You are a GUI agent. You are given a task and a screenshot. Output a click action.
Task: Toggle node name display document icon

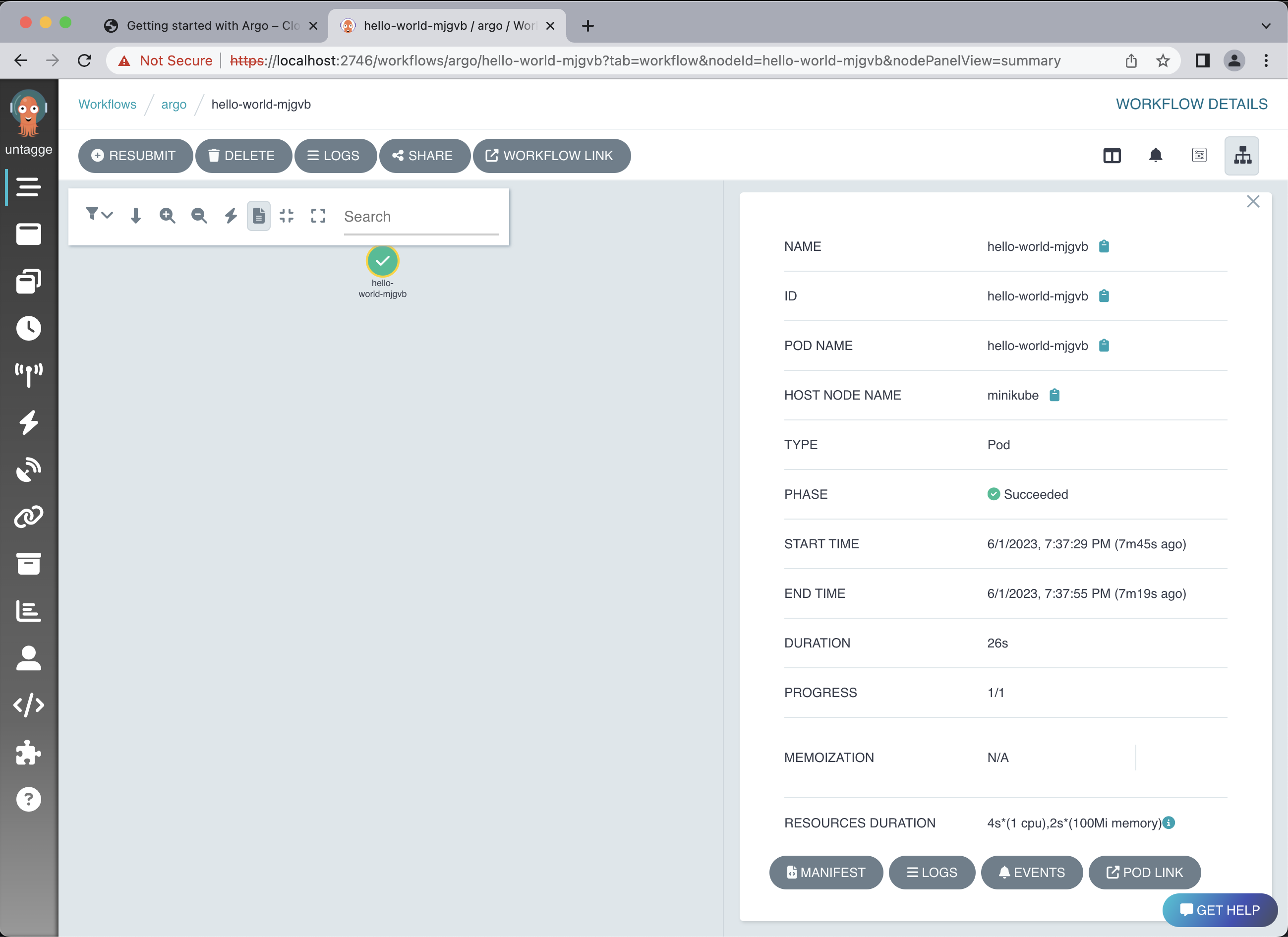click(258, 216)
